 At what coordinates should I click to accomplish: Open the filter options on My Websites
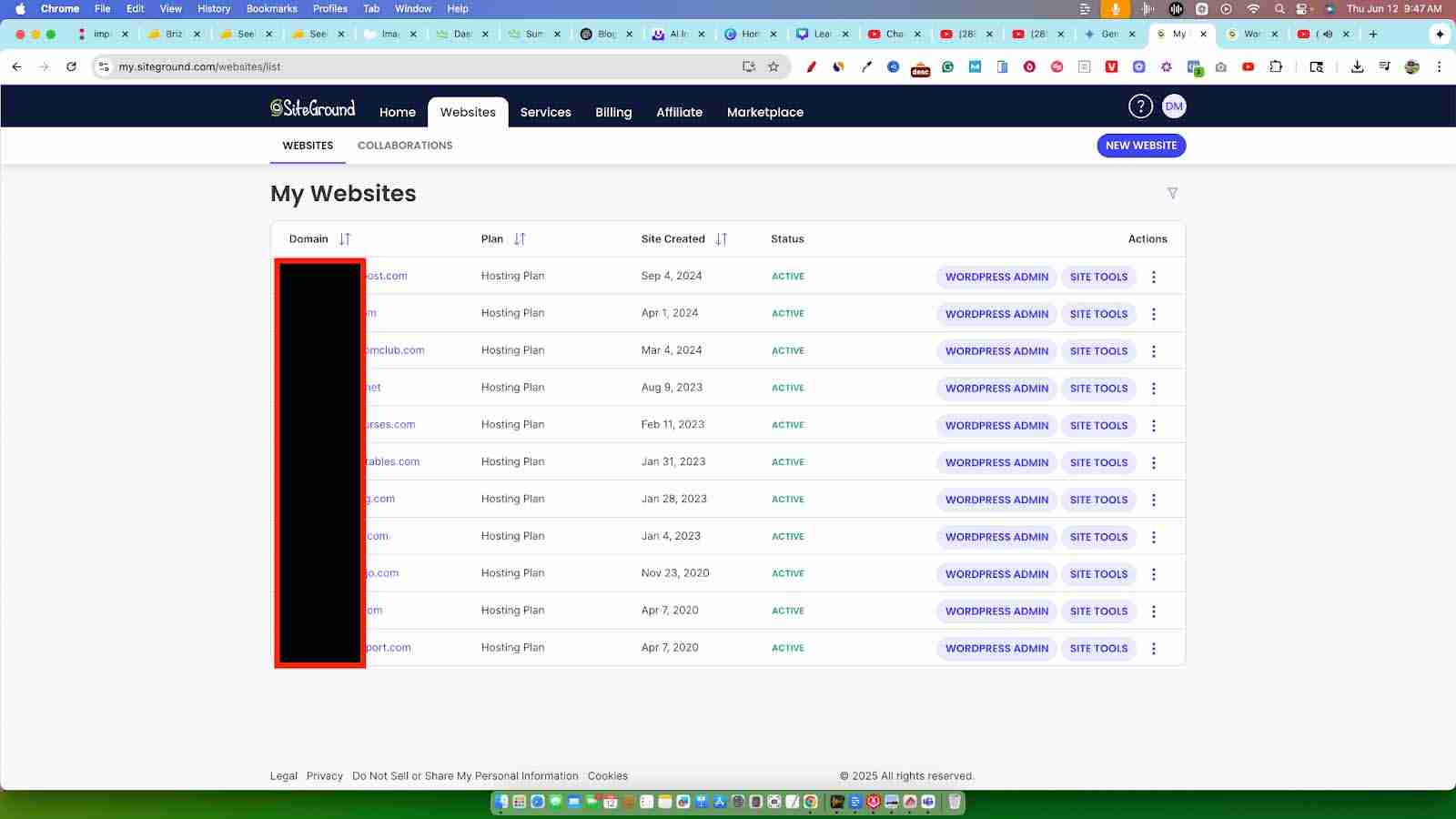[x=1172, y=193]
